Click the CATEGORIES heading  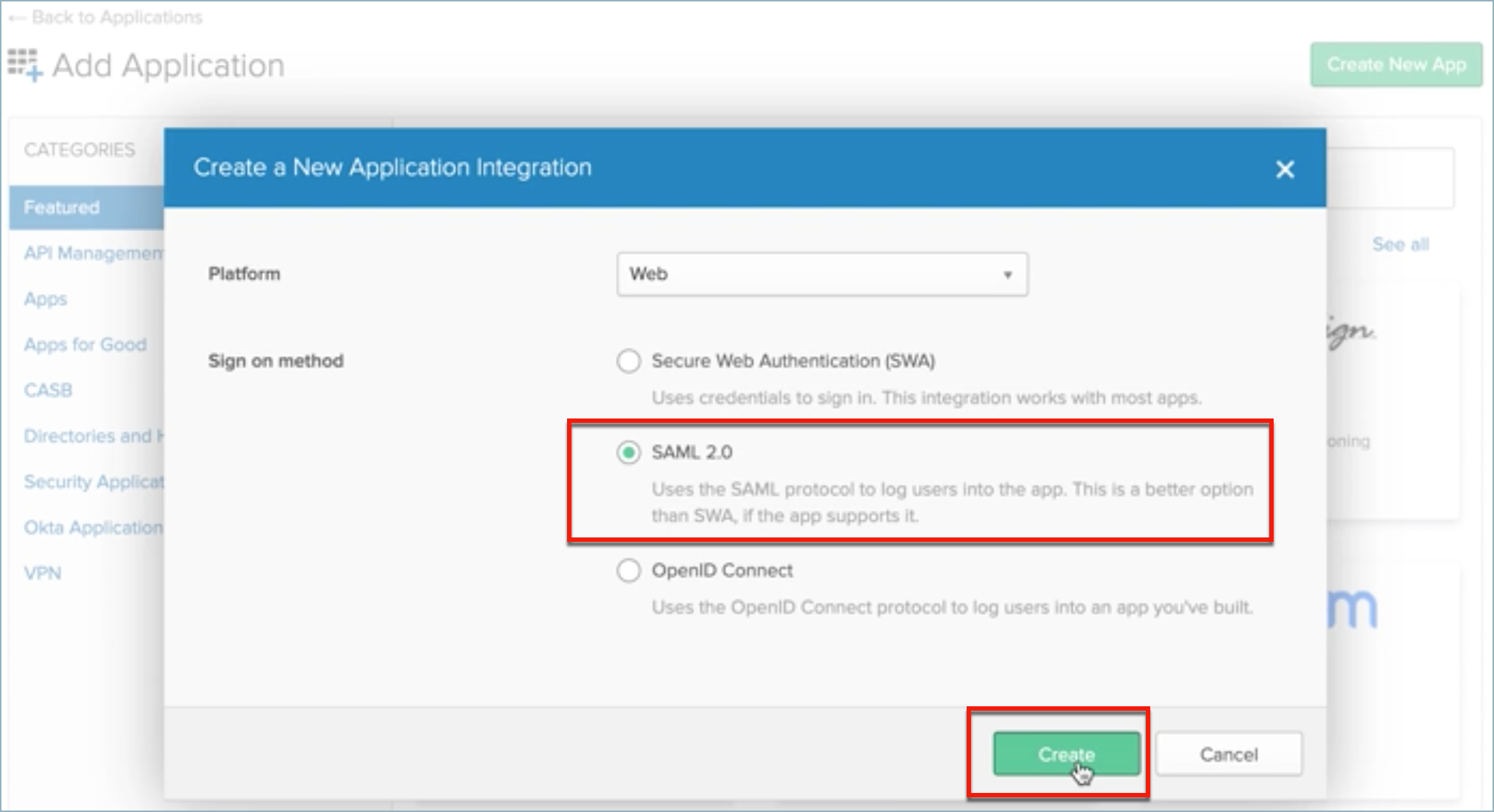(x=79, y=150)
